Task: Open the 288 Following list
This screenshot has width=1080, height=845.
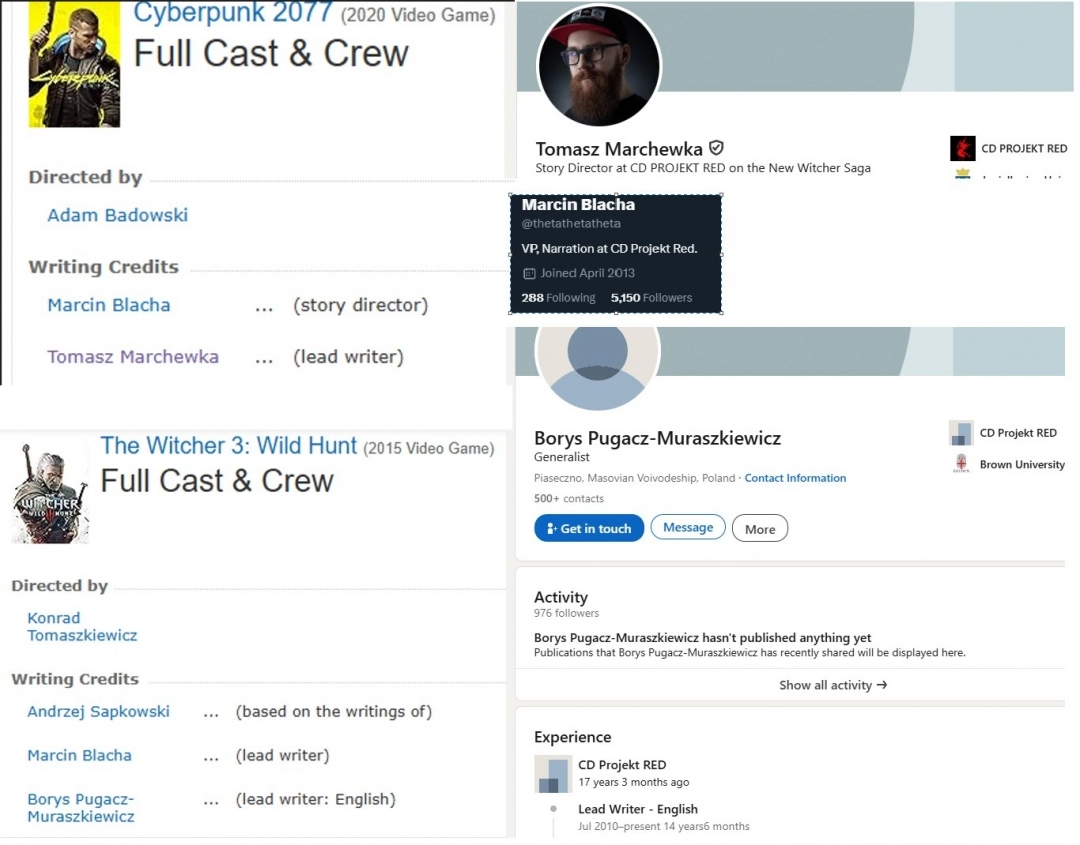Action: (558, 298)
